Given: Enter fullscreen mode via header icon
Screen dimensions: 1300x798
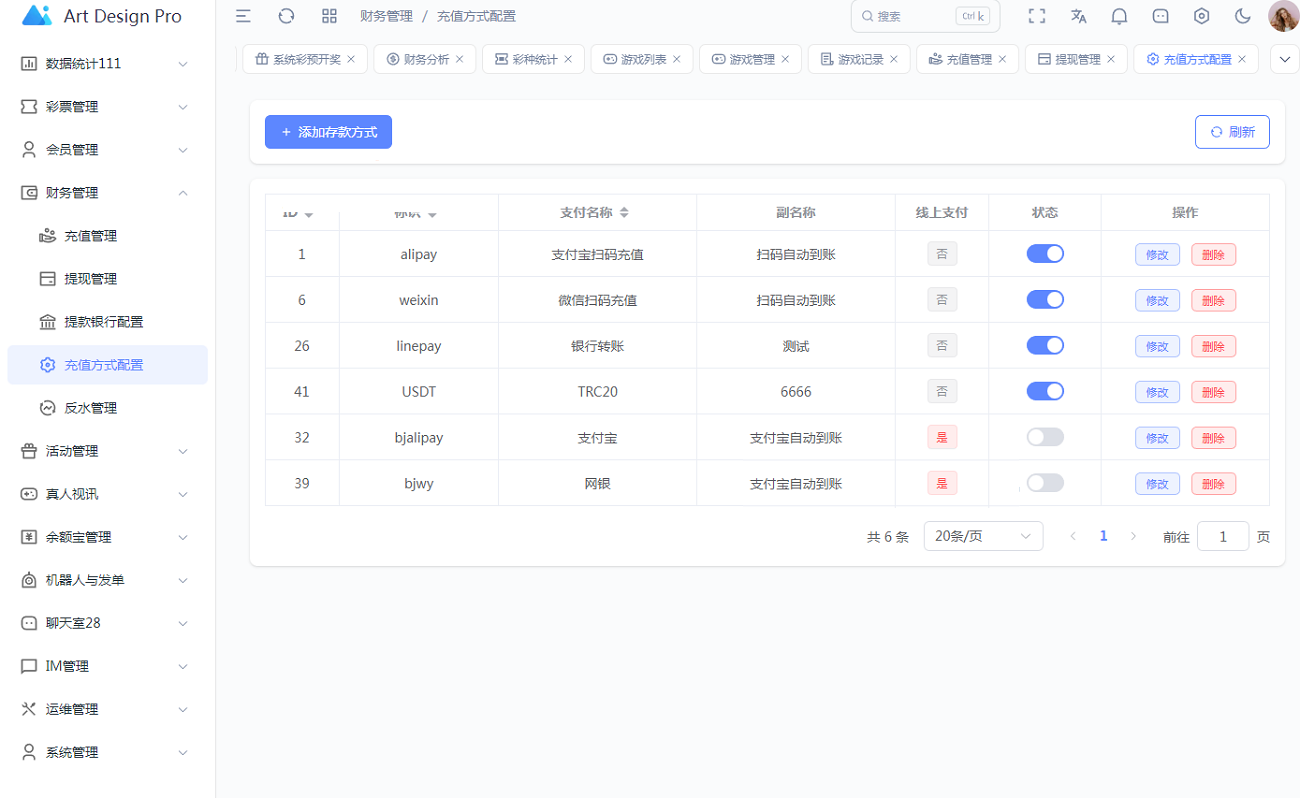Looking at the screenshot, I should tap(1037, 16).
